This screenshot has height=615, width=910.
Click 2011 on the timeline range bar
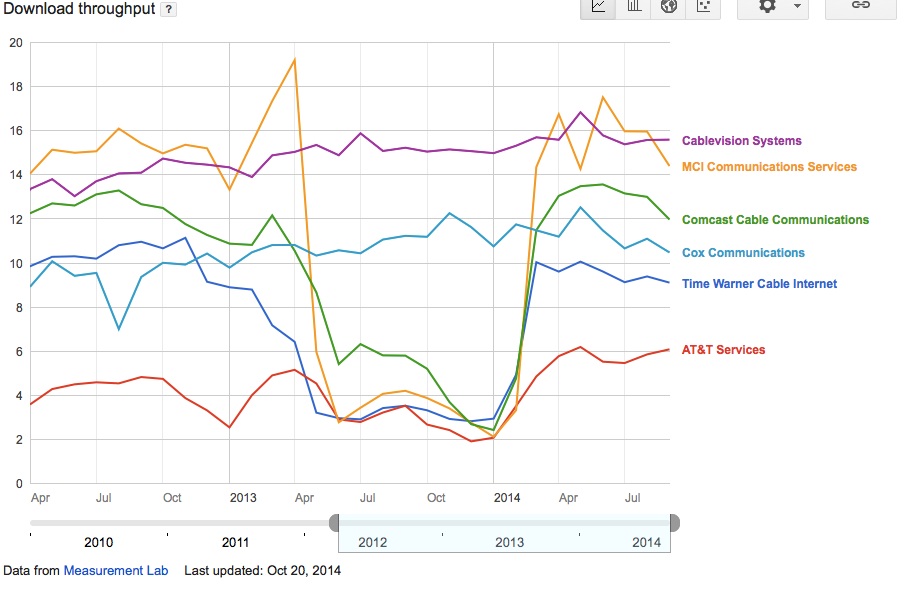[235, 542]
